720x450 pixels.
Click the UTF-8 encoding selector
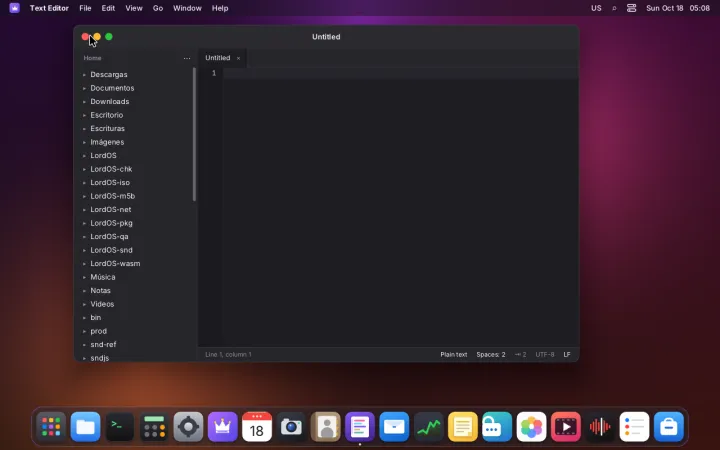[545, 354]
